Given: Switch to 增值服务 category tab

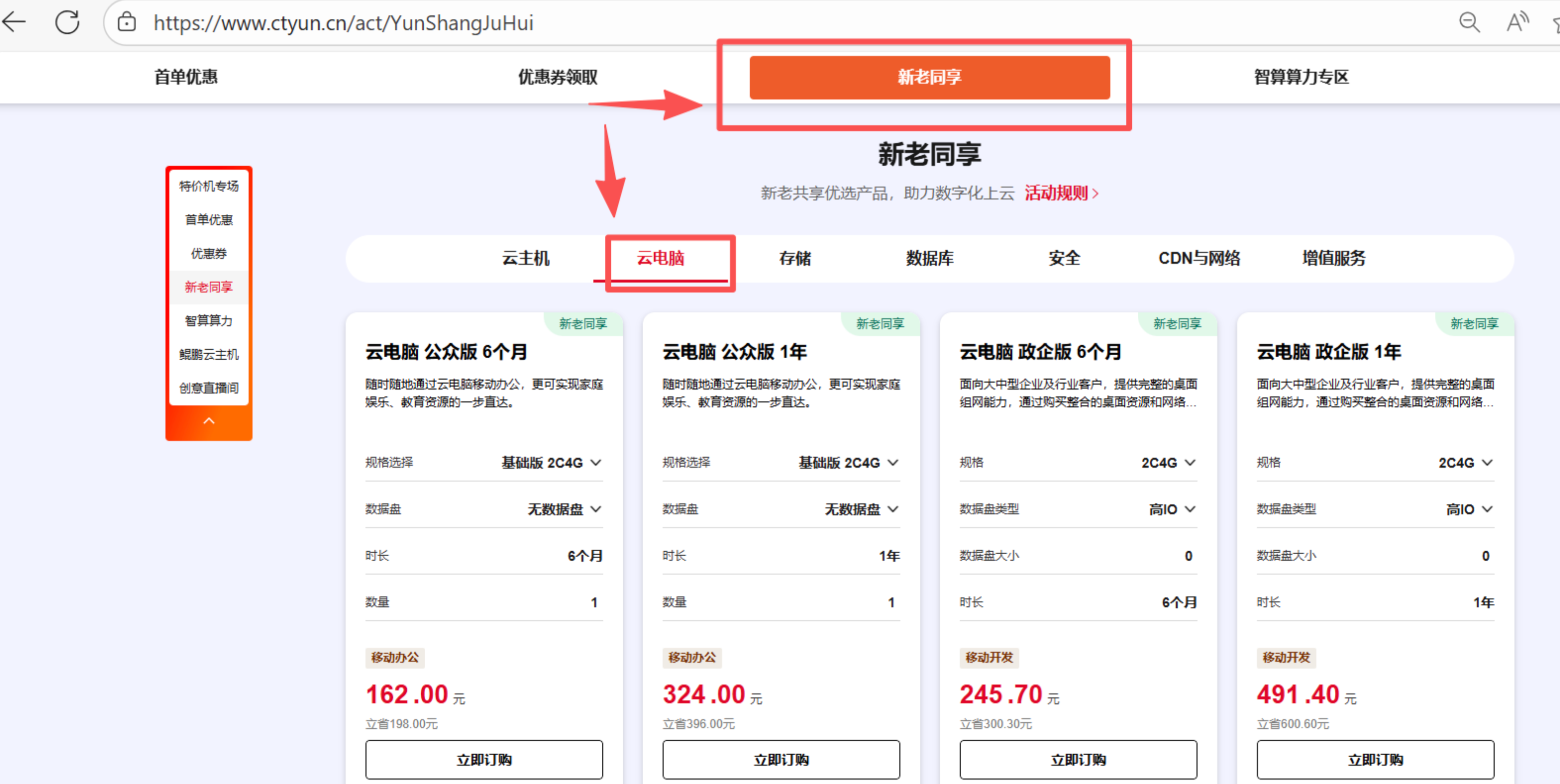Looking at the screenshot, I should pyautogui.click(x=1333, y=258).
